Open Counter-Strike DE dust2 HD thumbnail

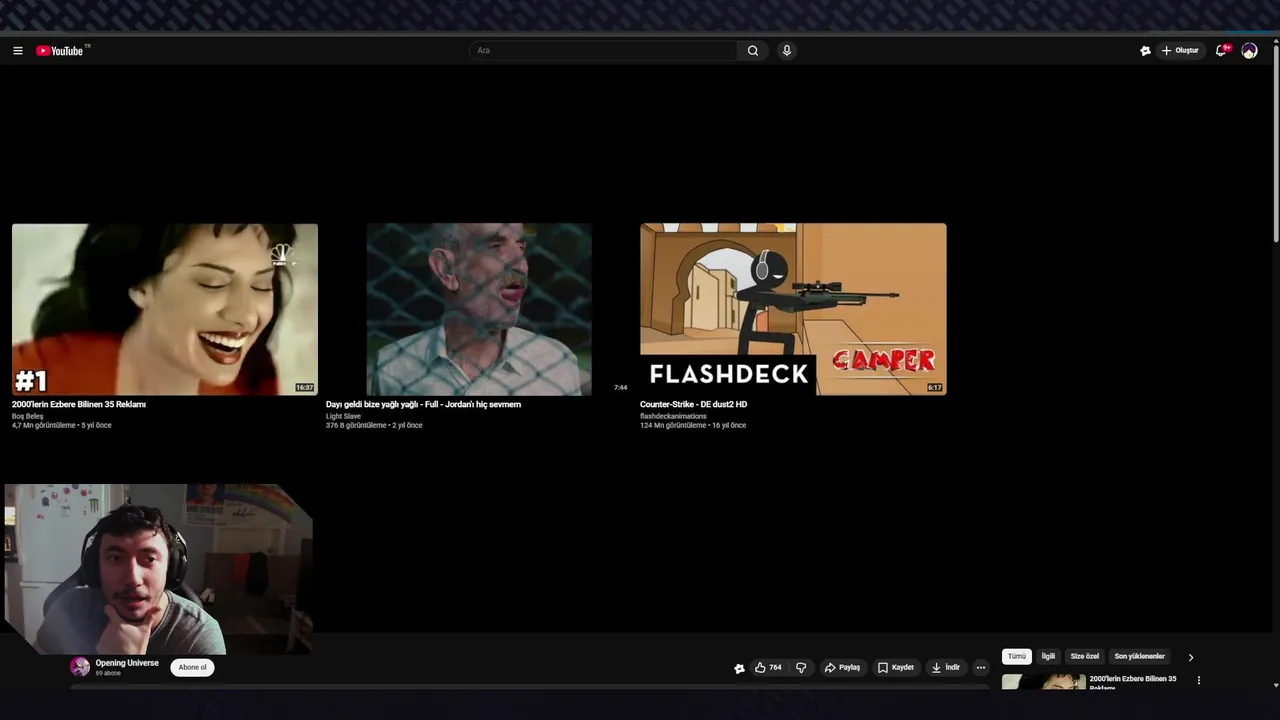[793, 309]
